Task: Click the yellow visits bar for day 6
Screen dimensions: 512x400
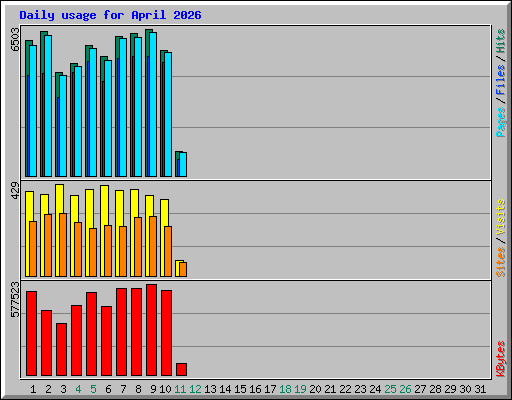Action: tap(104, 231)
